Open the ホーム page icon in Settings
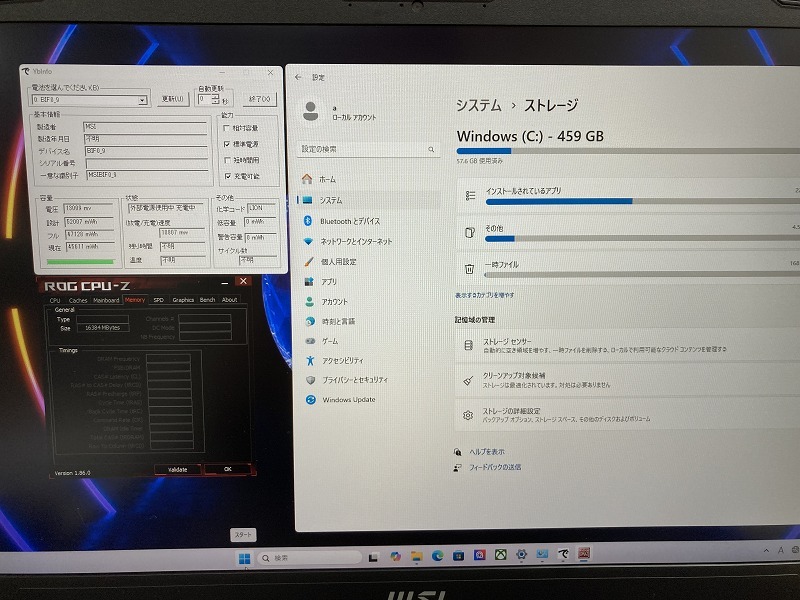 307,179
